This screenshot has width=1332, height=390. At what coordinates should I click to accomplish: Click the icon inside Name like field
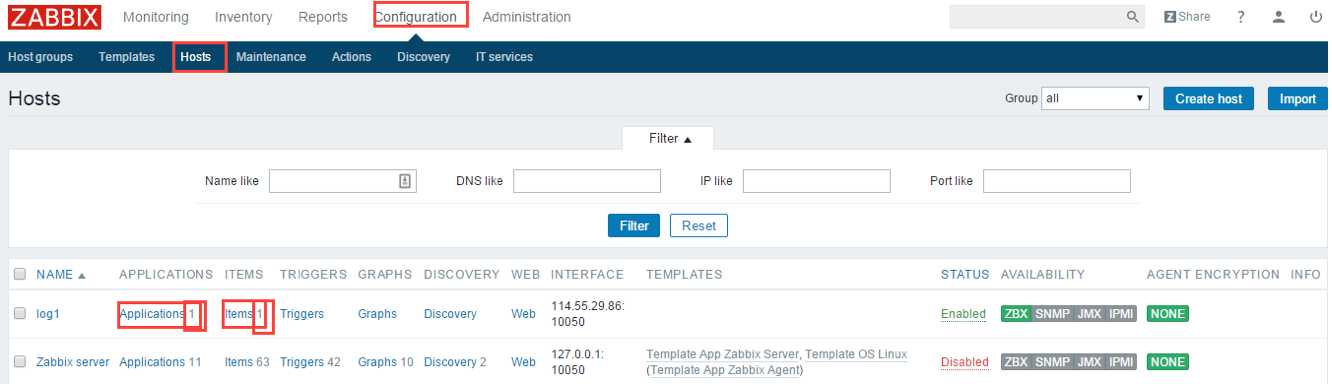pos(405,181)
